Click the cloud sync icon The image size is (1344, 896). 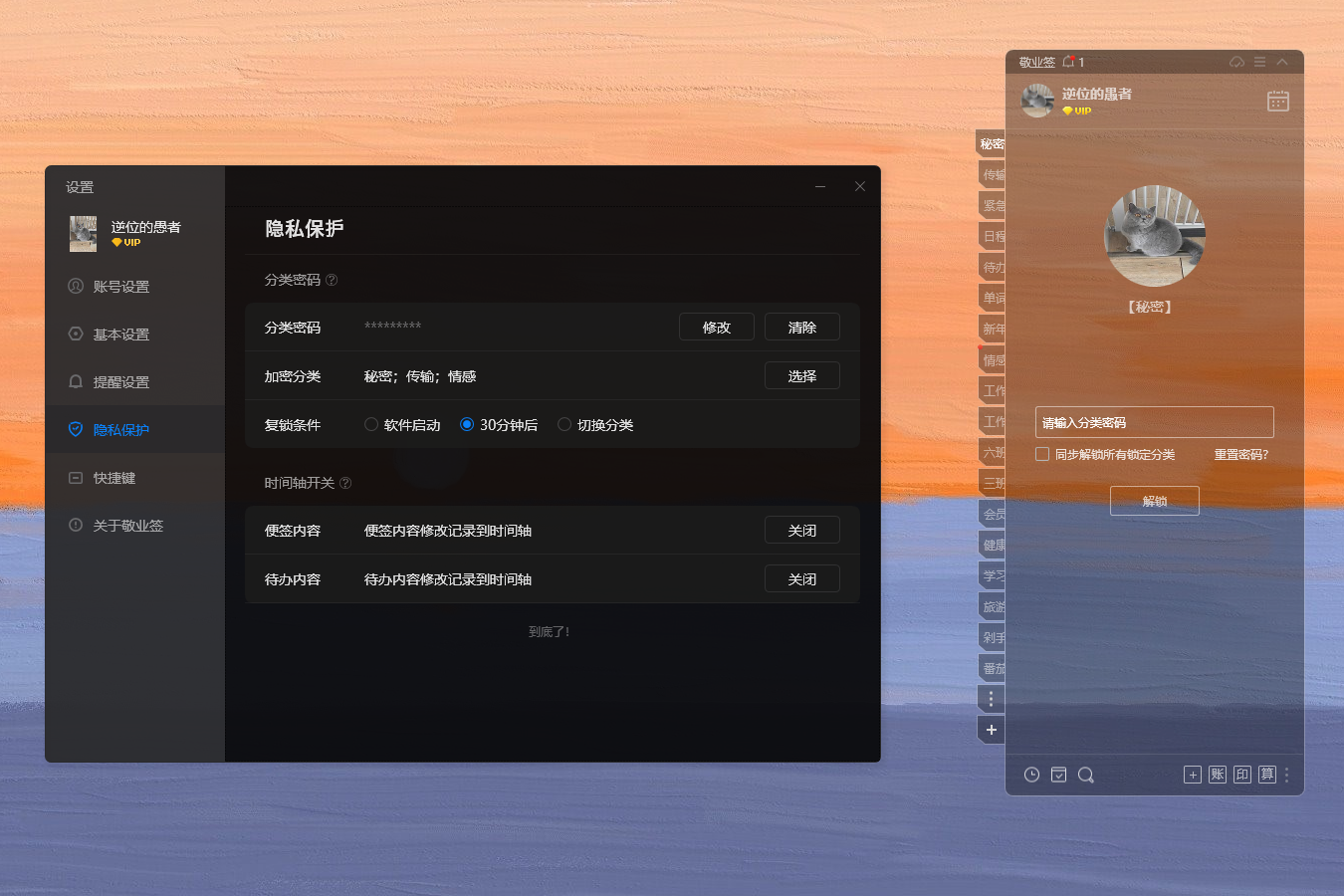coord(1236,62)
